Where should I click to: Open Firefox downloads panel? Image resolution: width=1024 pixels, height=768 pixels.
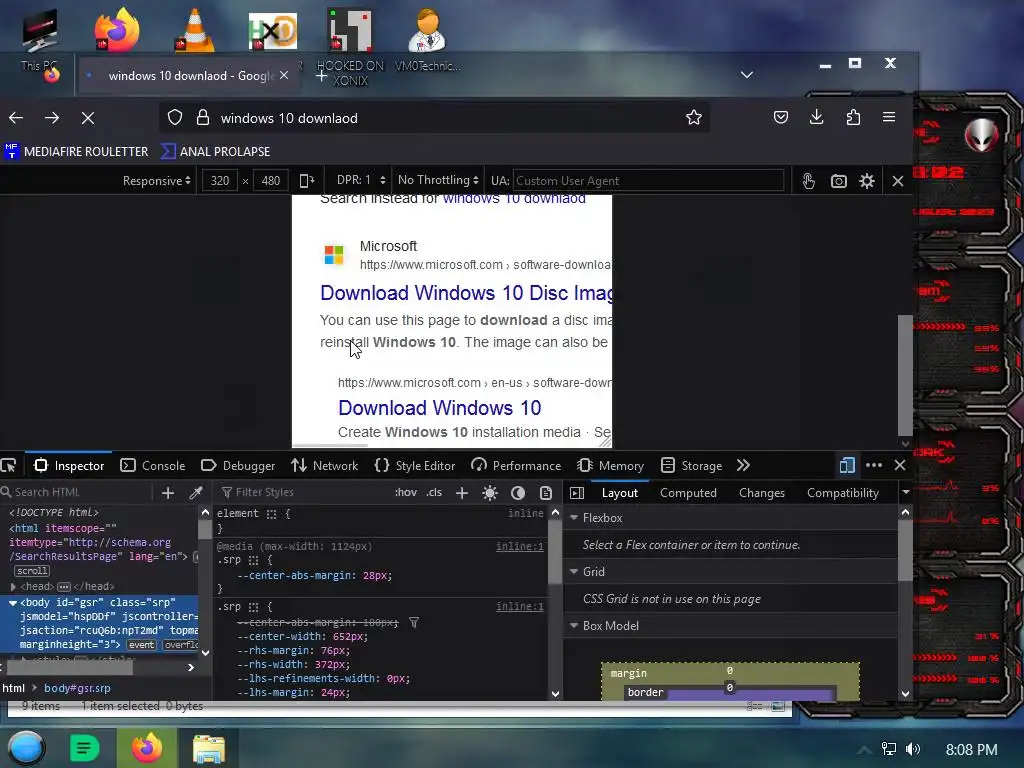816,118
